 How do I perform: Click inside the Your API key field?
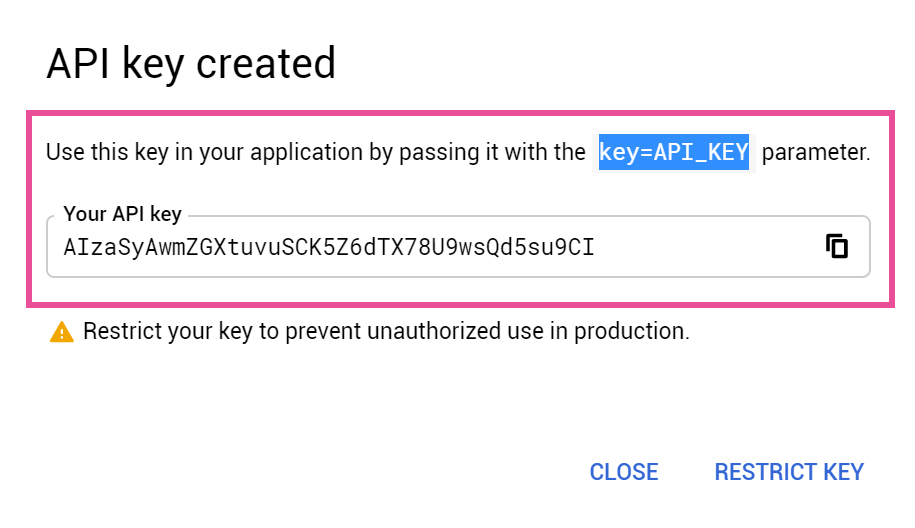tap(458, 246)
